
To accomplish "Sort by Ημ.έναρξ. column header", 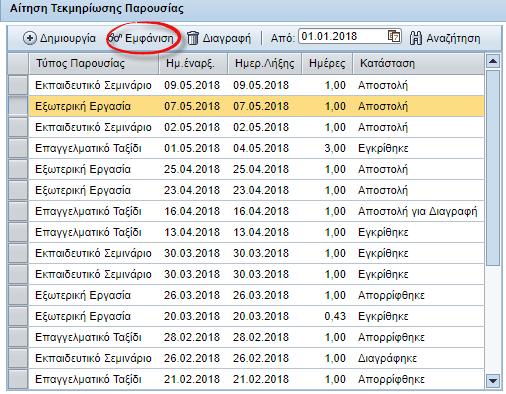I will [193, 63].
